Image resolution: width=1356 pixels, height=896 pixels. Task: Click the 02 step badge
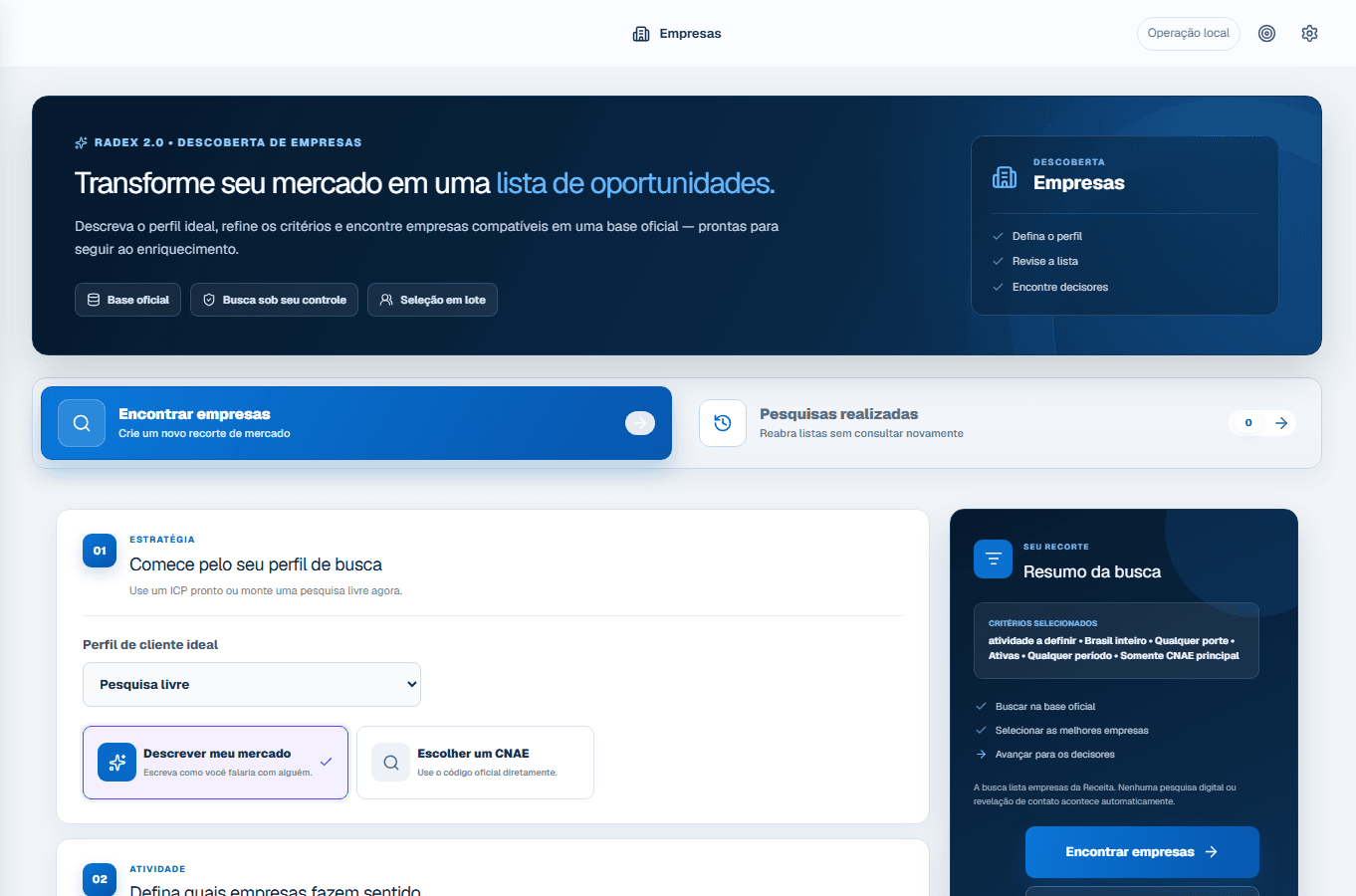(x=100, y=879)
